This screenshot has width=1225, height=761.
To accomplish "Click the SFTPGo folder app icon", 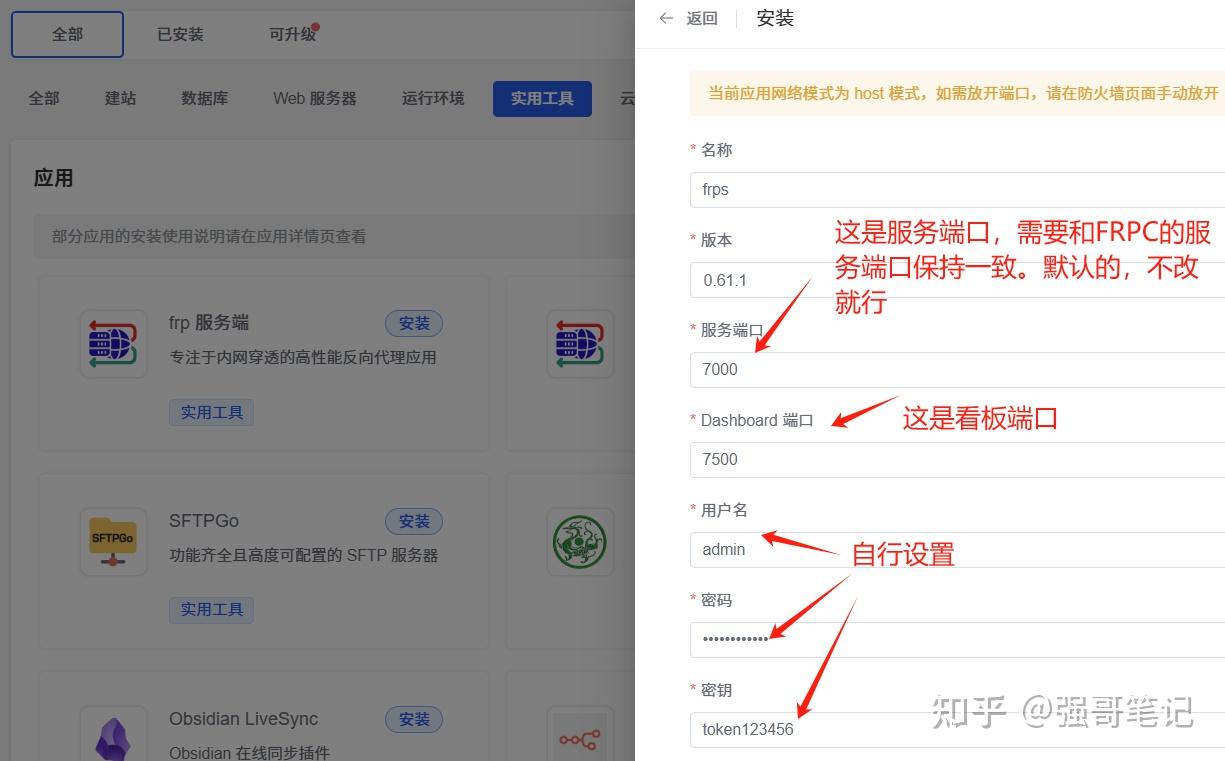I will pos(113,541).
